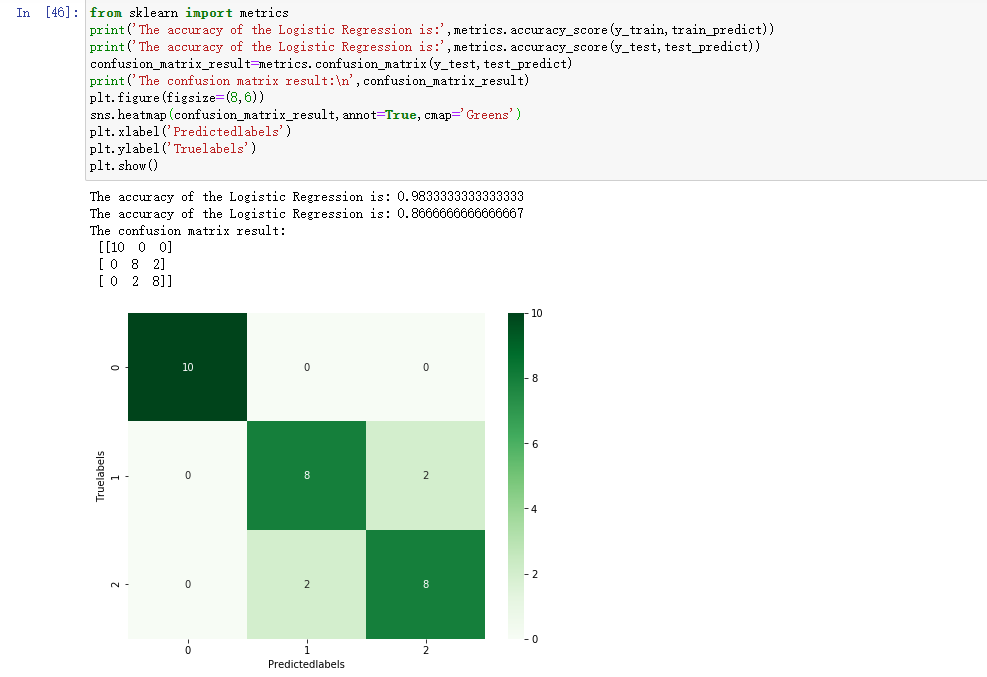Click the plt.ylabel('Truelabels') code line
Screen dimensions: 987x677
pyautogui.click(x=172, y=149)
